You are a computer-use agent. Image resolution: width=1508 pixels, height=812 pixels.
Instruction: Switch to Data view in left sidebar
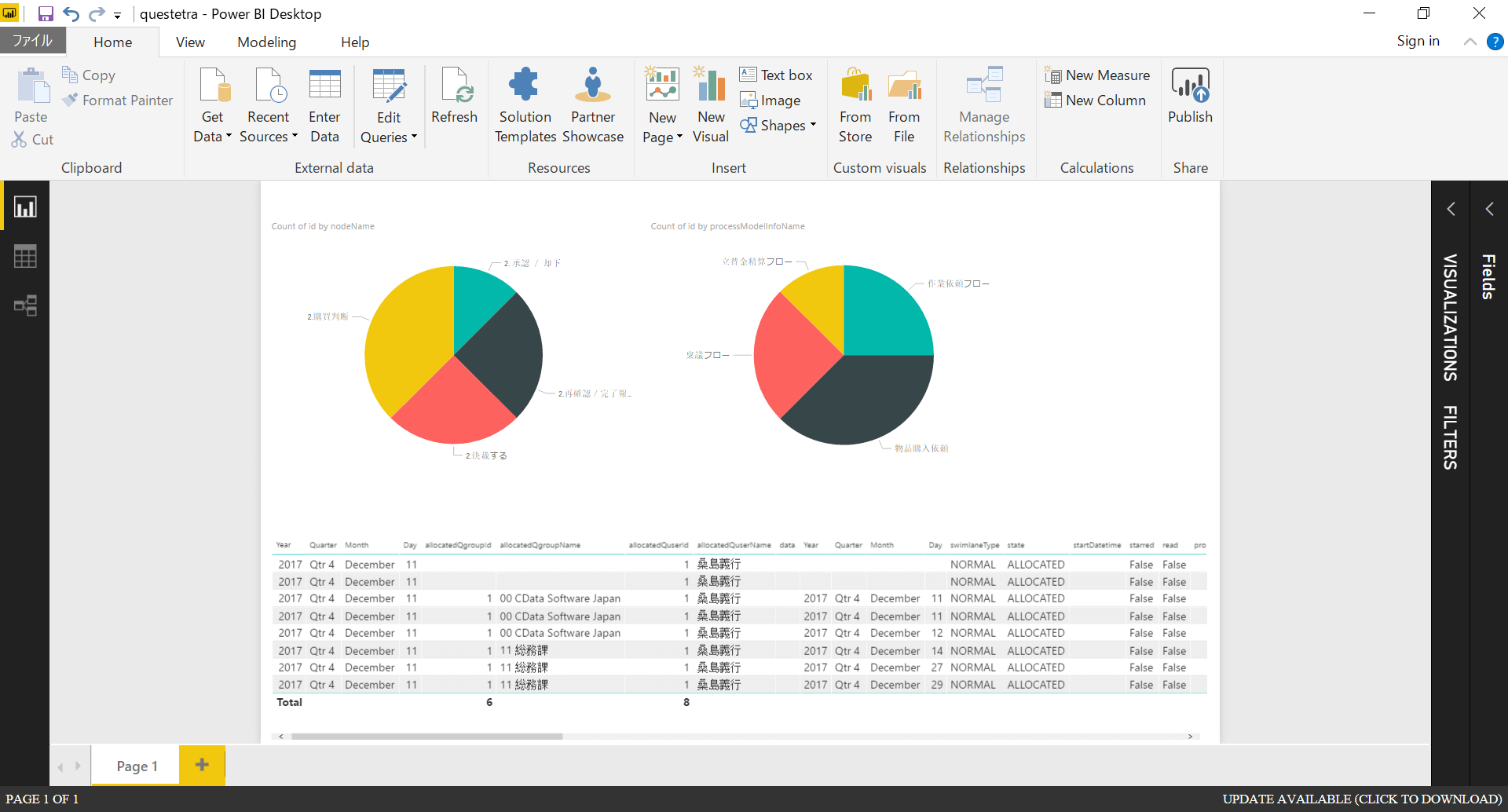tap(25, 257)
